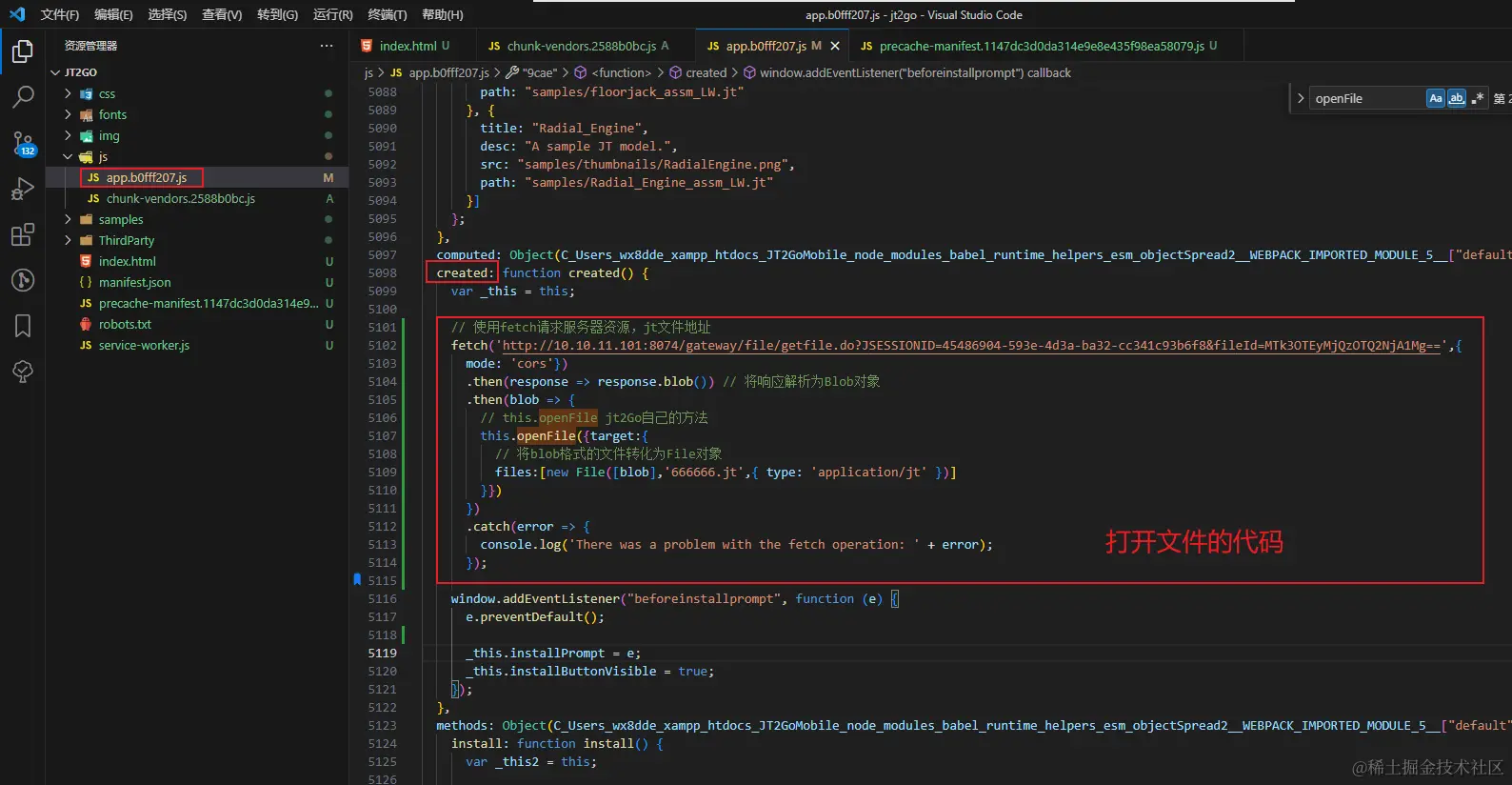Expand the img folder

click(68, 135)
